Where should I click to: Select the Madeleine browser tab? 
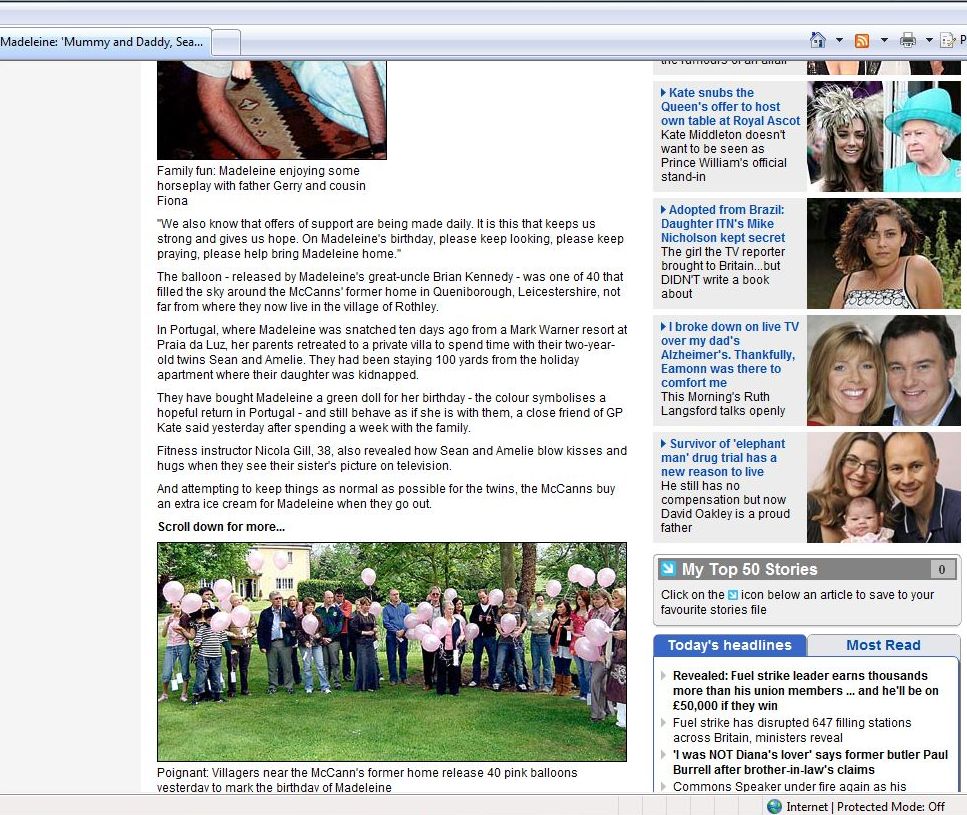point(103,42)
